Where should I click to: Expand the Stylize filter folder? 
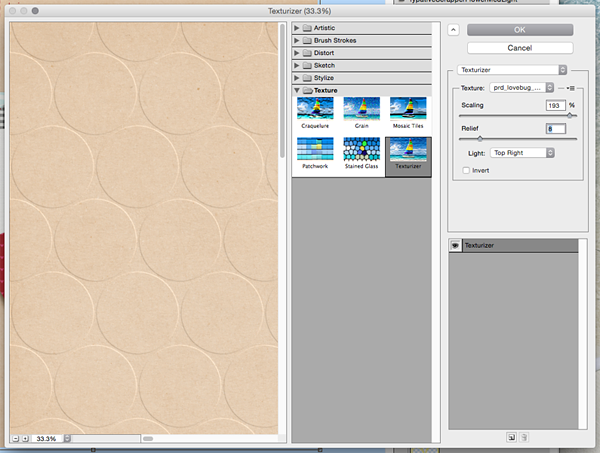click(x=297, y=78)
